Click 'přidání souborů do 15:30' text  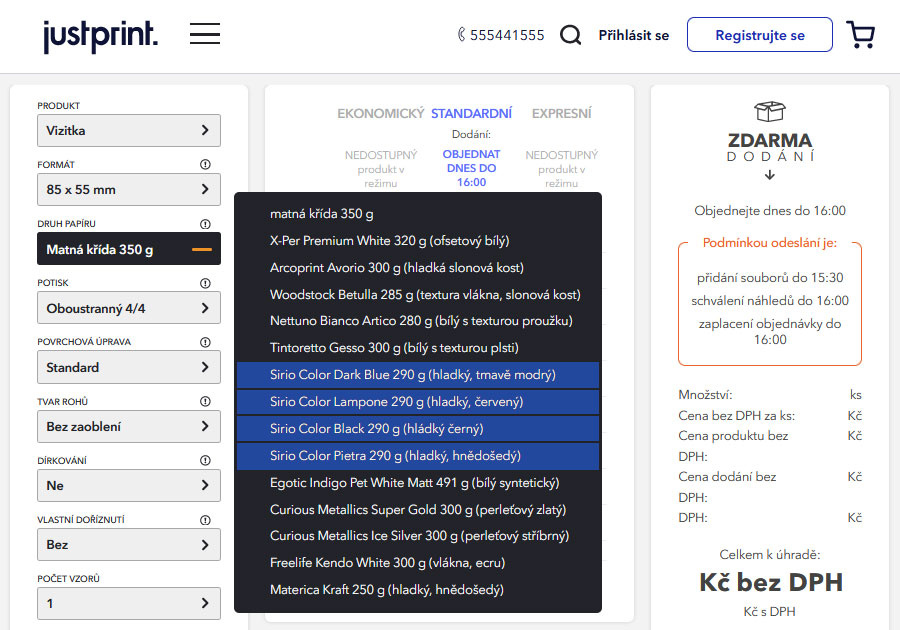(770, 278)
